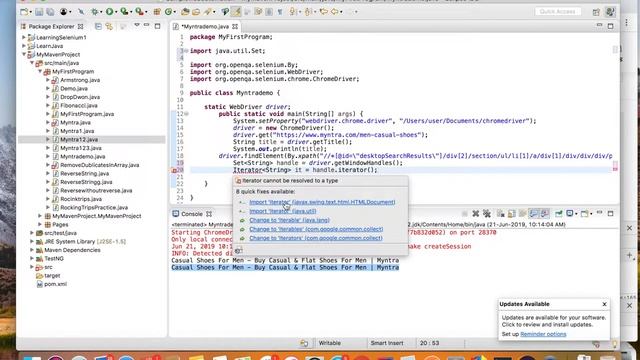This screenshot has width=640, height=360.
Task: Click Change to 'Iterators' (com.google.common.collect) fix
Action: 316,238
